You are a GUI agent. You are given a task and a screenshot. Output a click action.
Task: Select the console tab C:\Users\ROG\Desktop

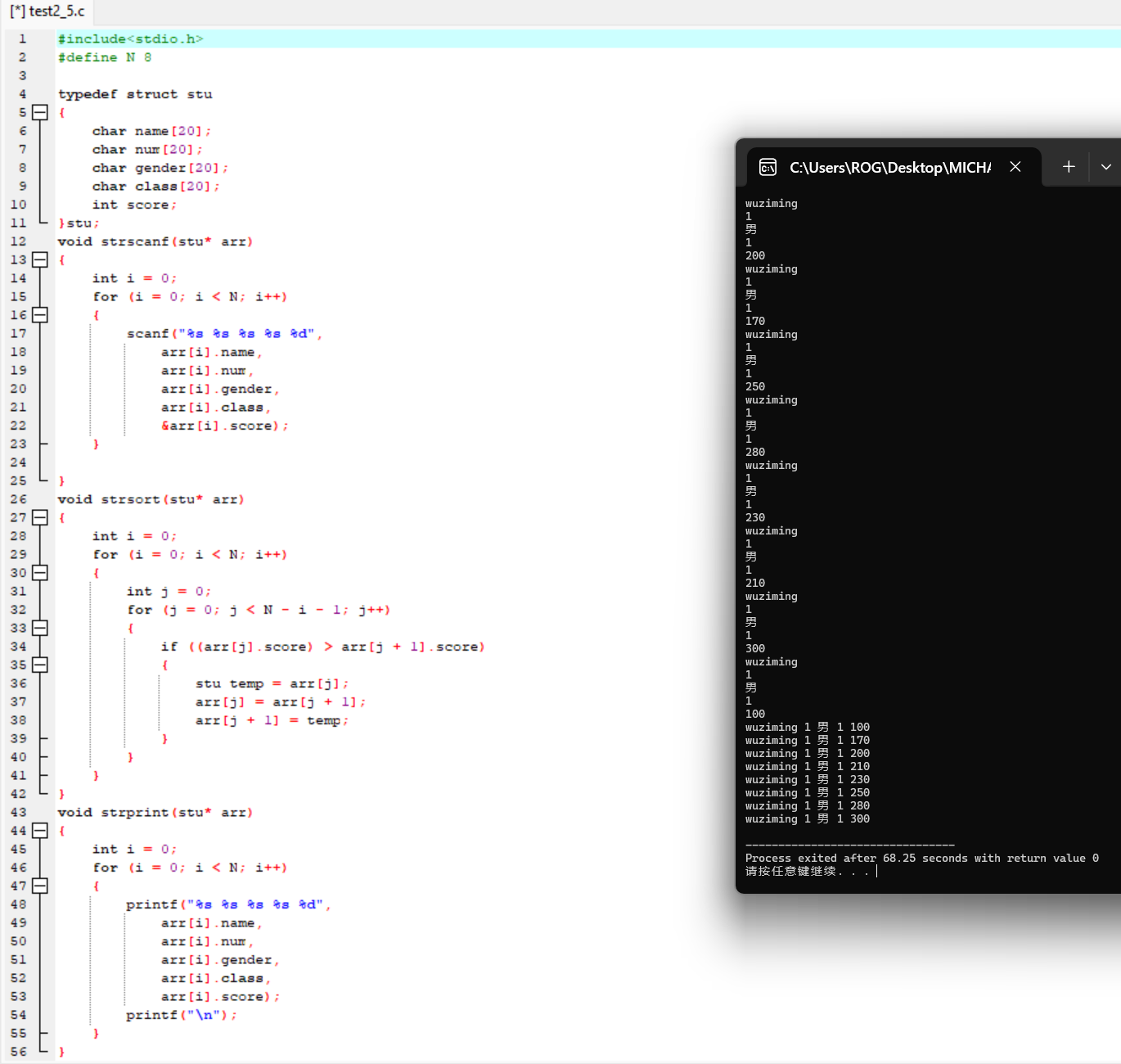pos(889,167)
